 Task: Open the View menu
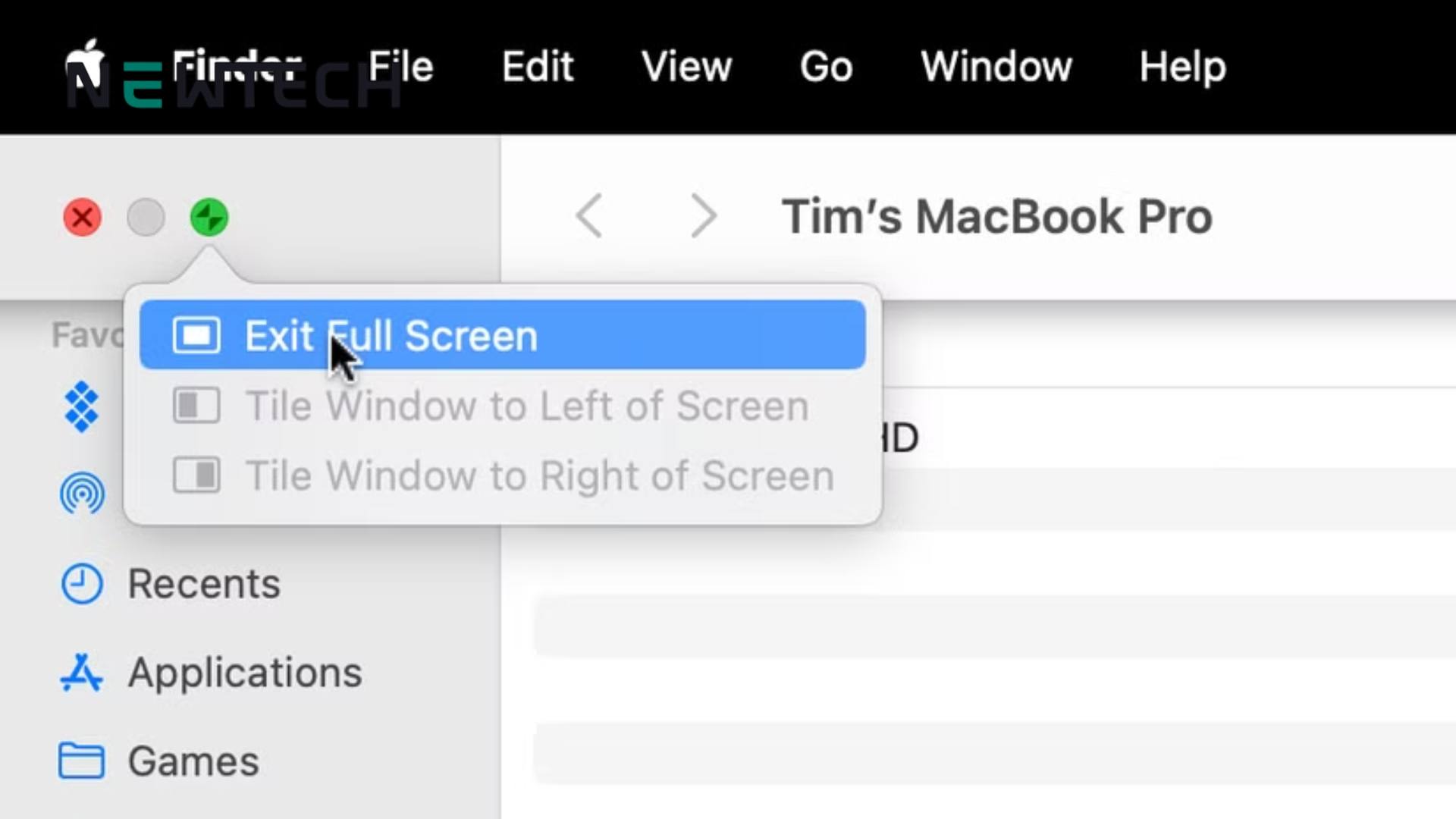click(686, 66)
